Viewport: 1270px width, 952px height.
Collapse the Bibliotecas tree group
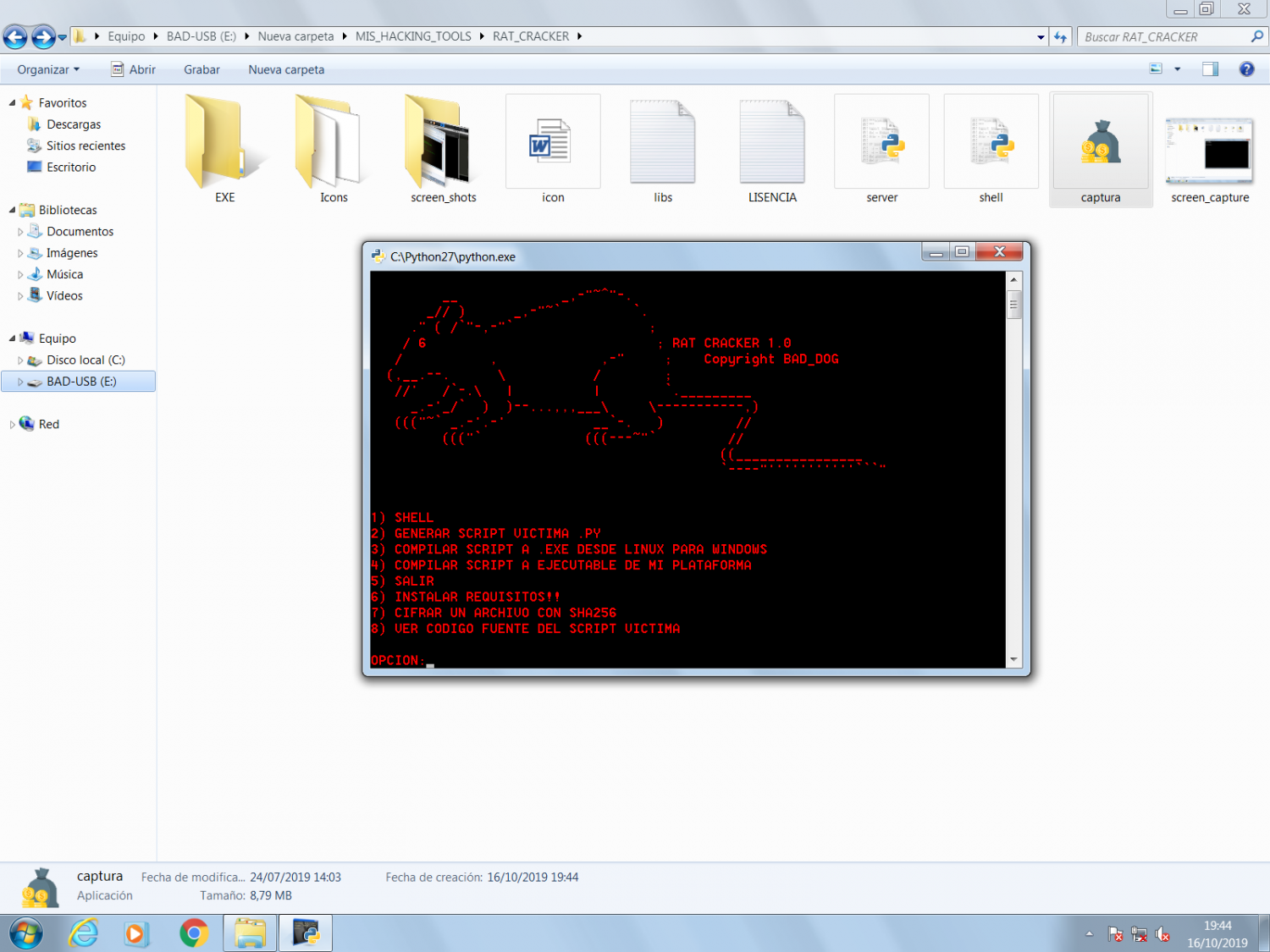coord(12,210)
